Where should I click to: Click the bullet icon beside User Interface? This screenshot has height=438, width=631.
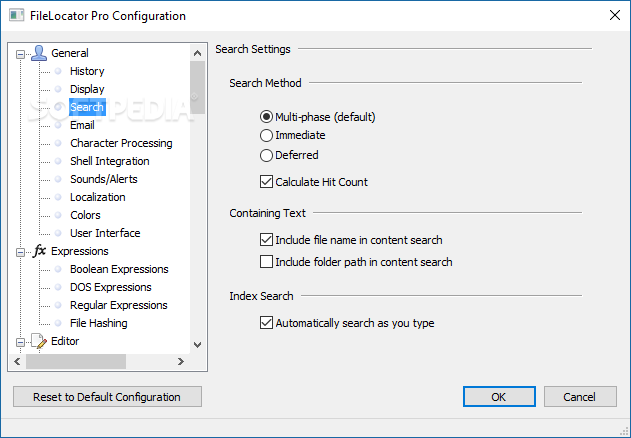pos(58,233)
